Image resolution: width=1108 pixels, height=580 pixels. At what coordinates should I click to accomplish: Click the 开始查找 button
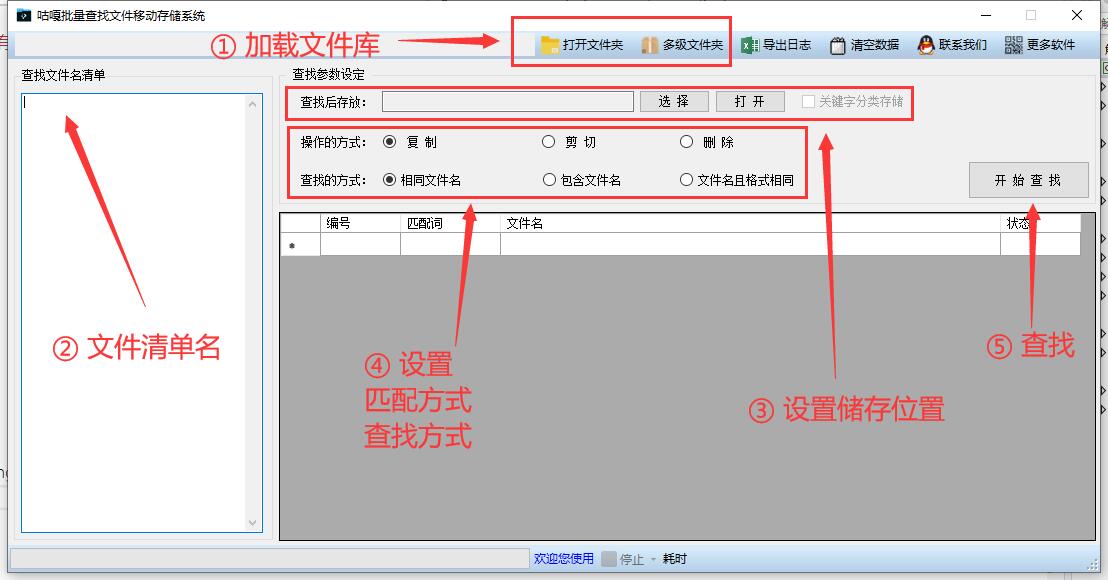click(1028, 180)
